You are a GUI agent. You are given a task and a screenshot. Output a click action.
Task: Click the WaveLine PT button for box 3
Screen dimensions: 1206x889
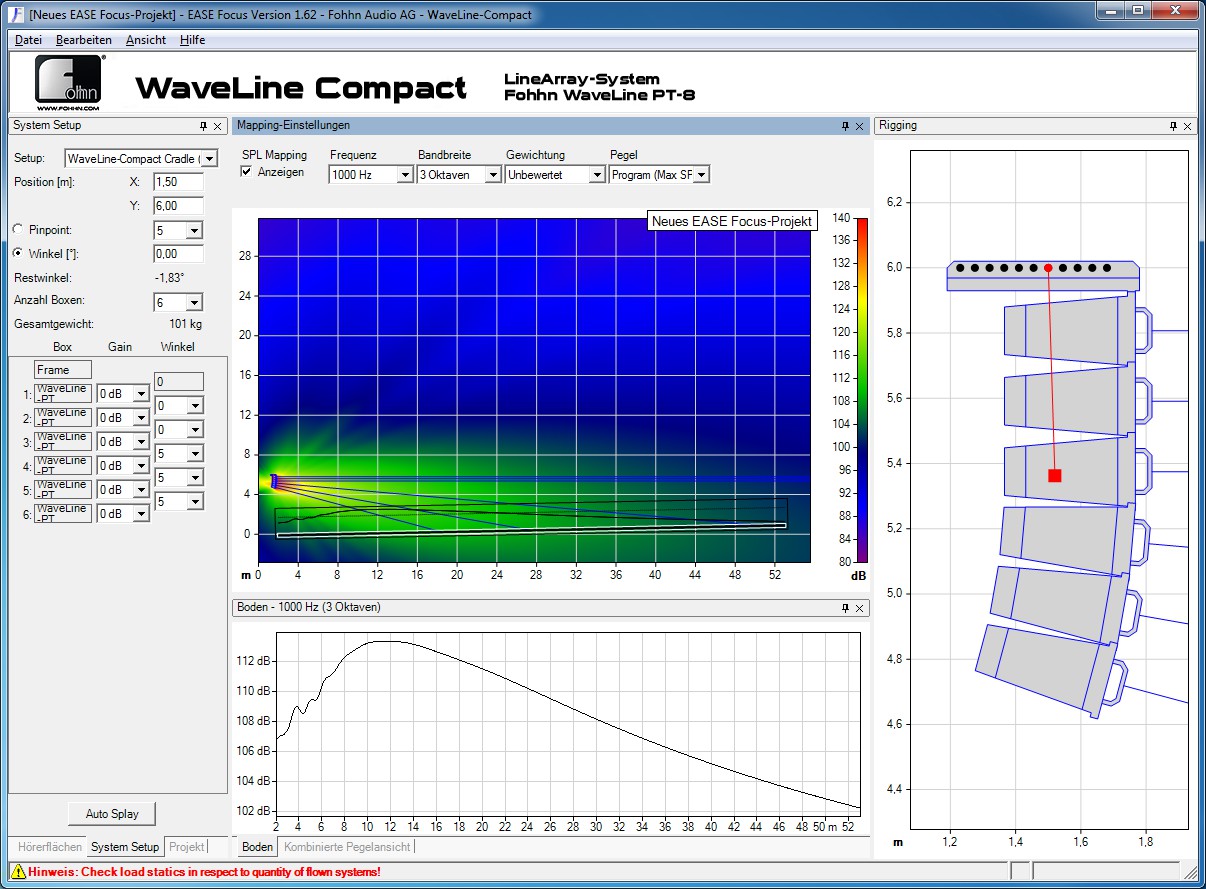point(63,442)
